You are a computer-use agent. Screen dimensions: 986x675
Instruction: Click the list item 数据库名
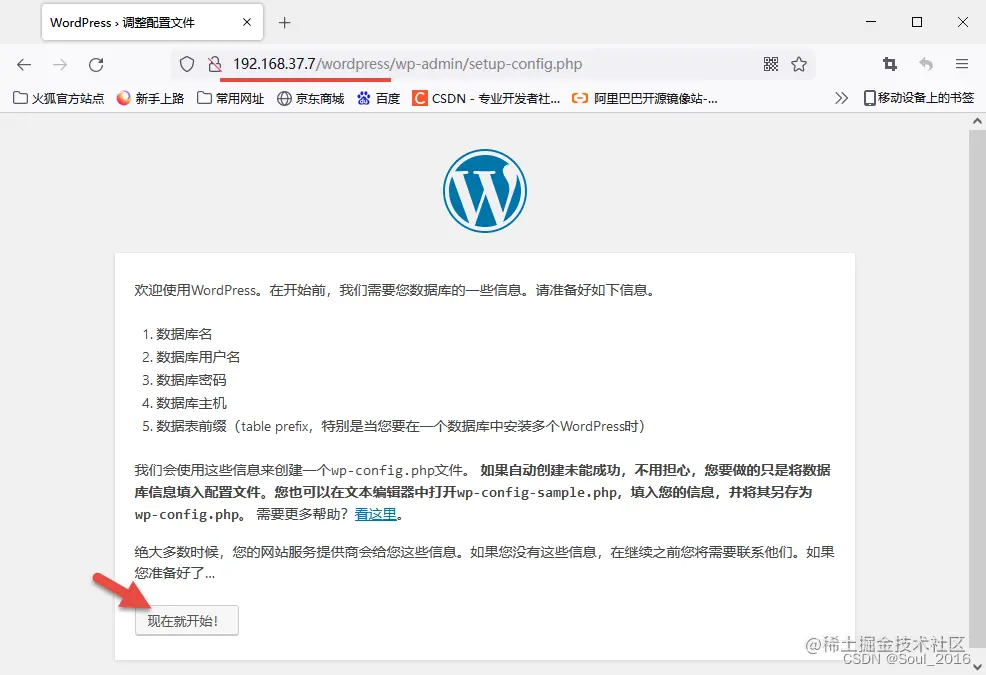(184, 334)
